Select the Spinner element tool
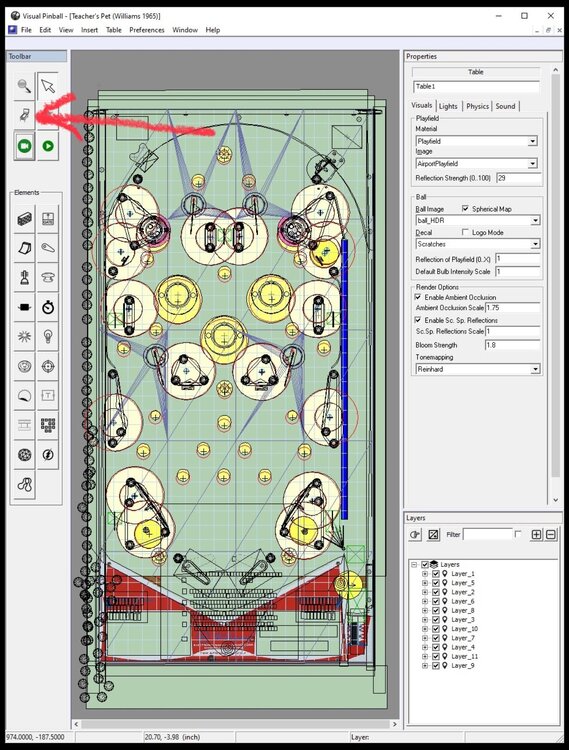This screenshot has height=750, width=569. [24, 307]
